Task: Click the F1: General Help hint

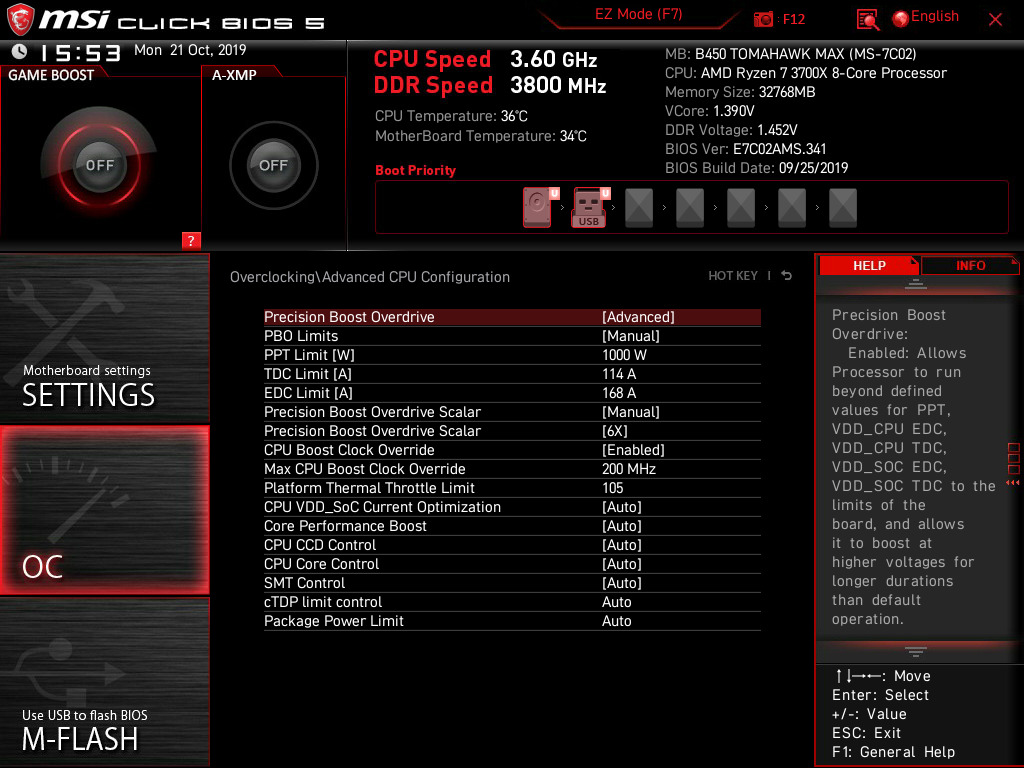Action: (x=893, y=752)
